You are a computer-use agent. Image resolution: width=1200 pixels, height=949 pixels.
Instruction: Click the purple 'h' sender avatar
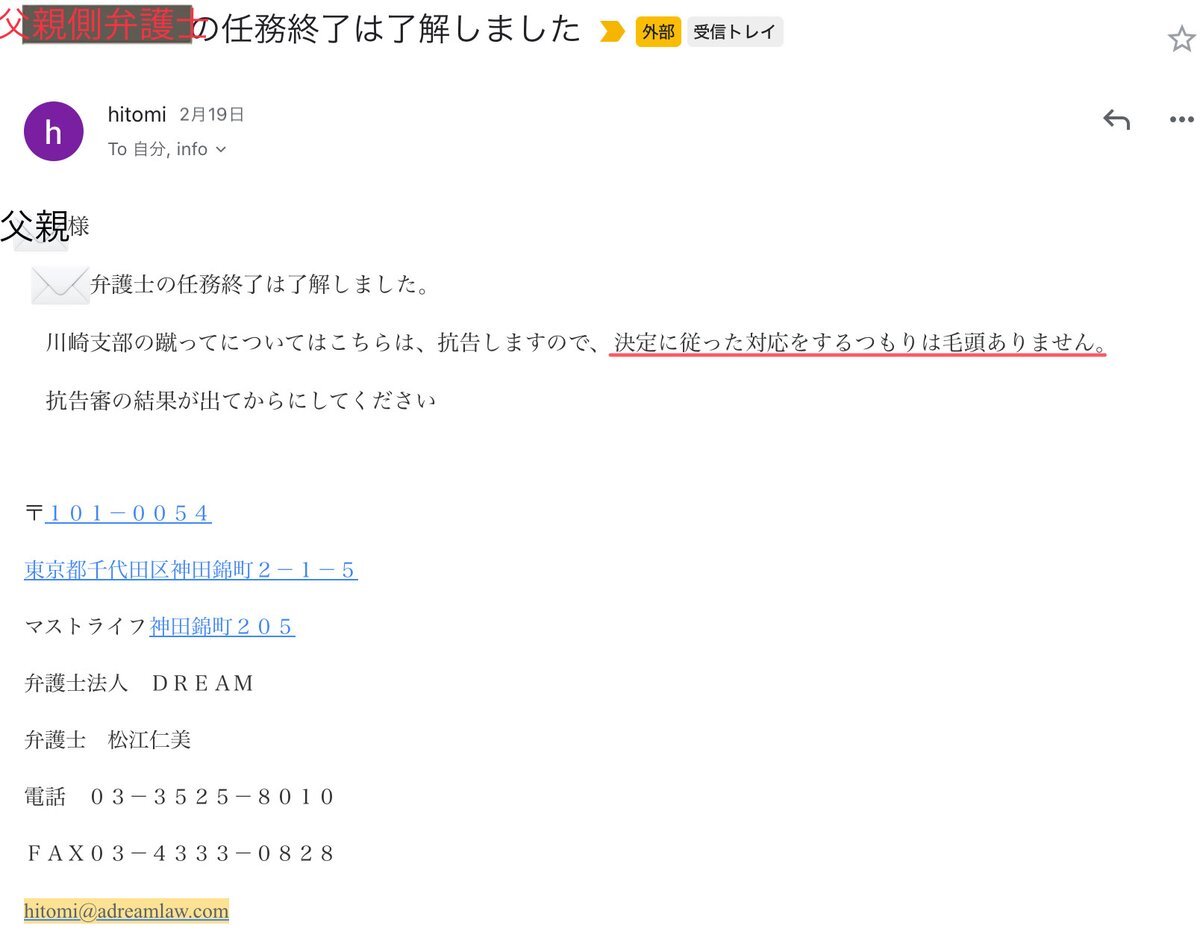click(x=53, y=131)
